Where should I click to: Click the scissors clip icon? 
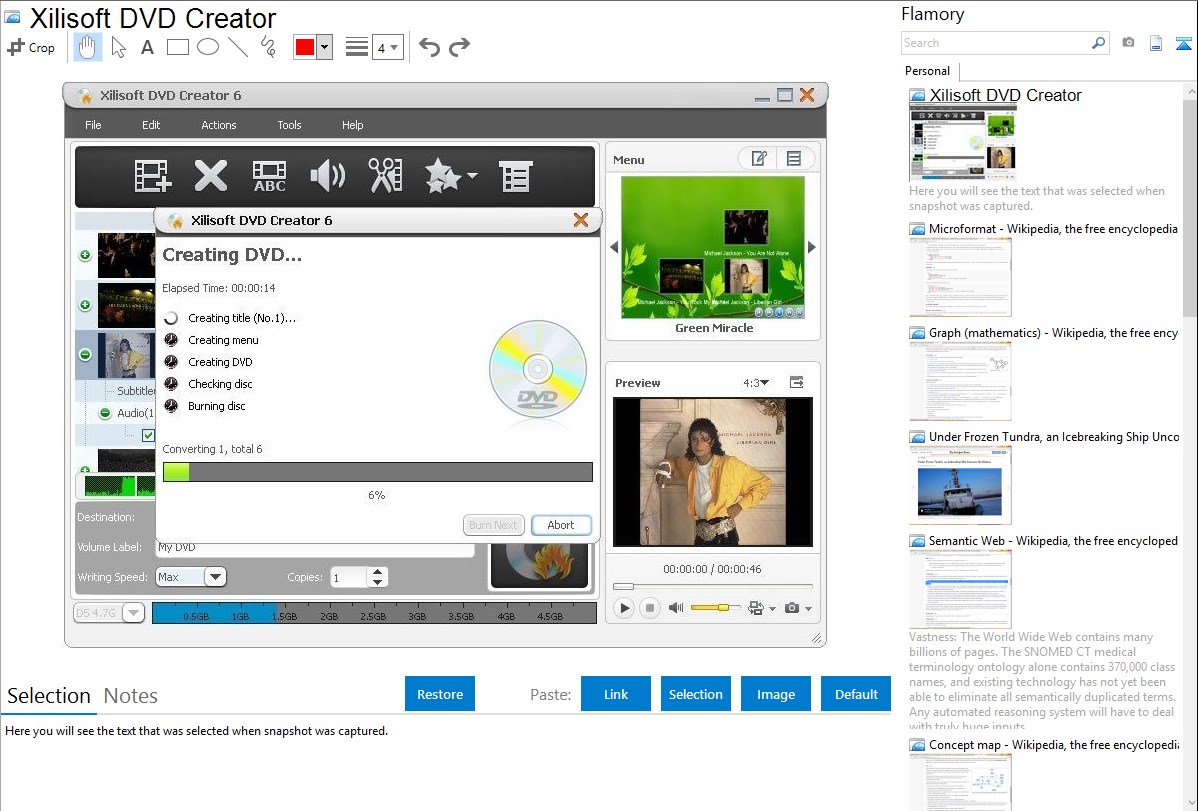[x=386, y=176]
